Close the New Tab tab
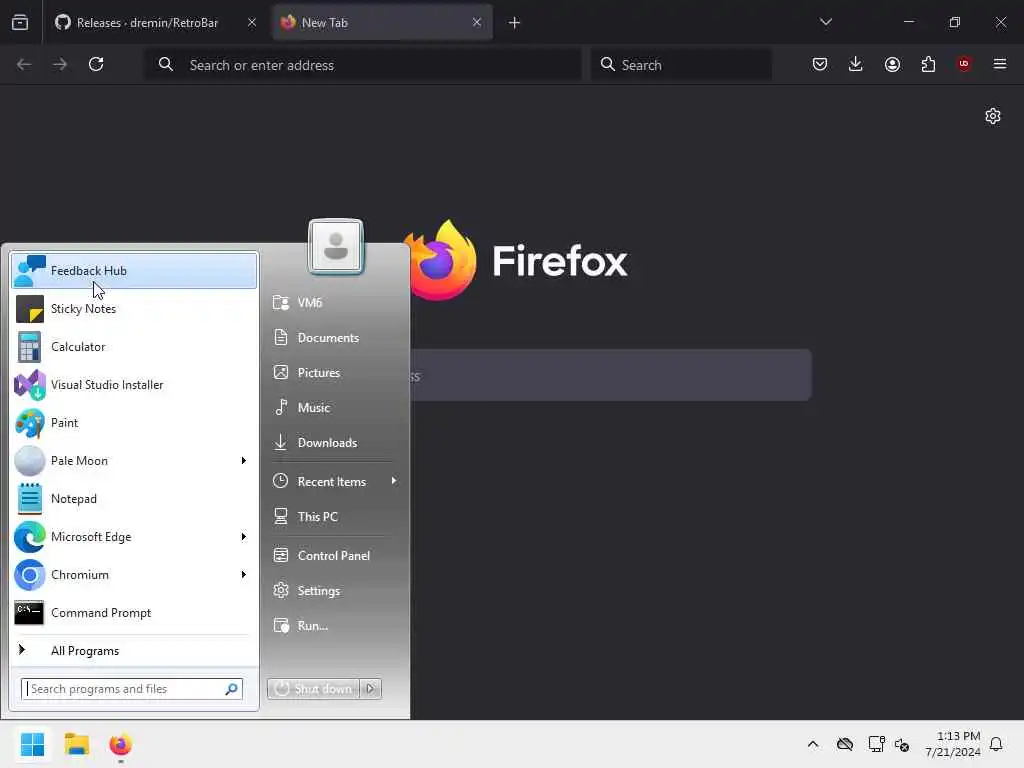The width and height of the screenshot is (1024, 768). click(477, 22)
